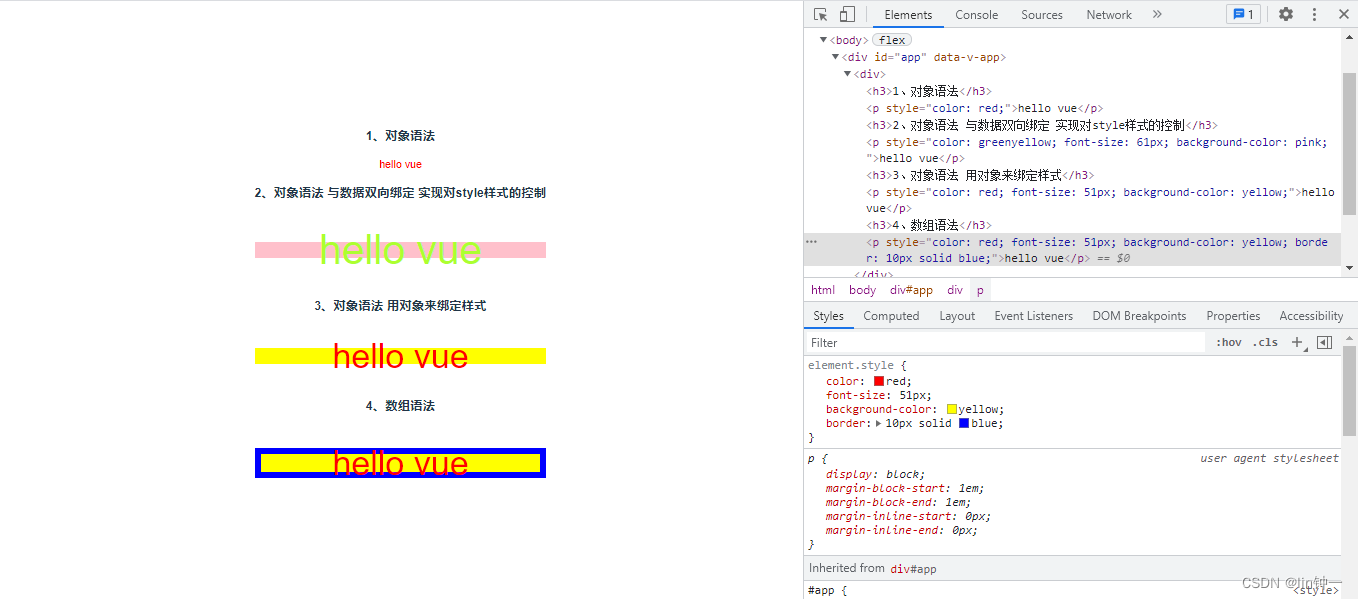
Task: Toggle the device toolbar icon
Action: [847, 14]
